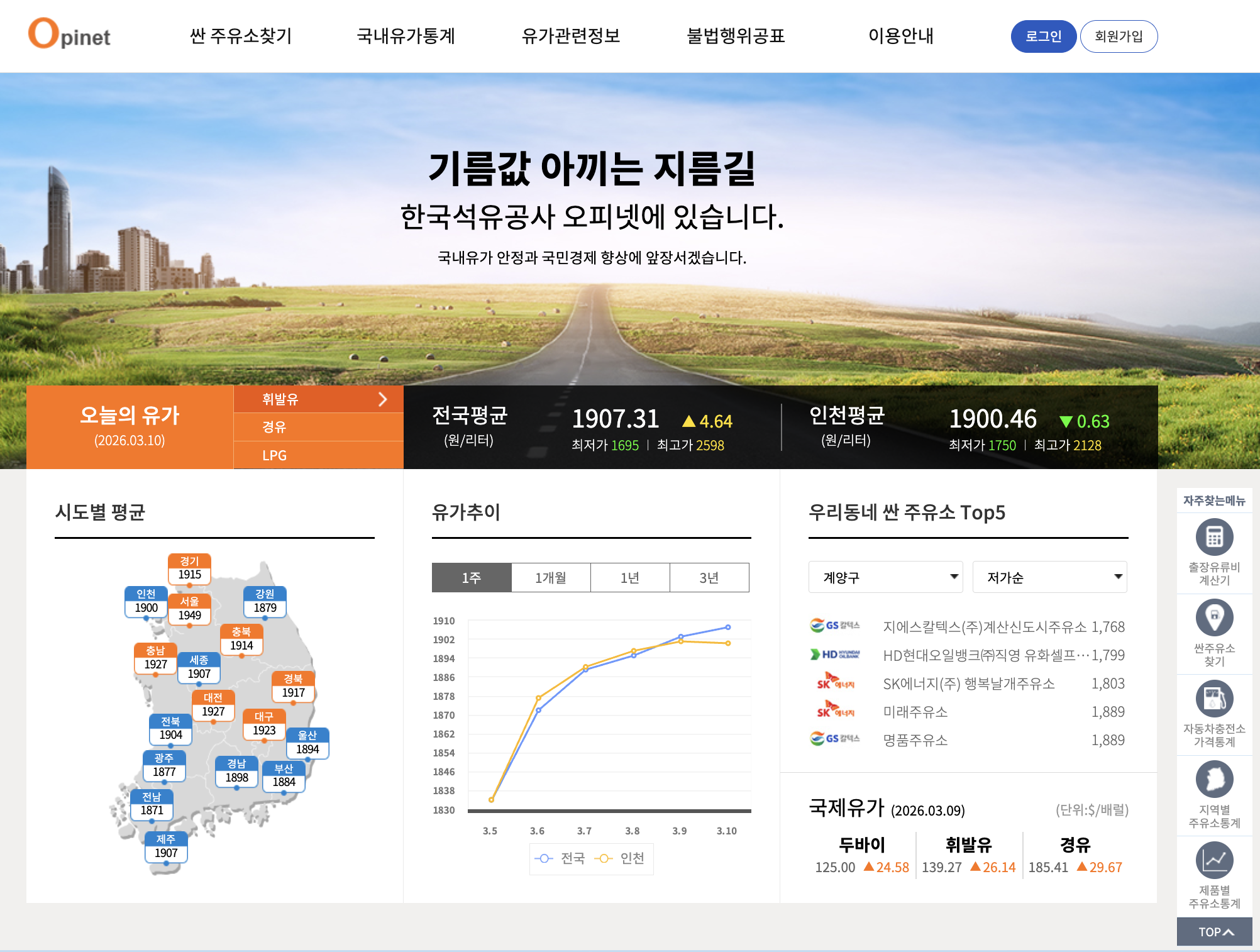Click the 제품별 주유소통계 chart icon

point(1213,860)
